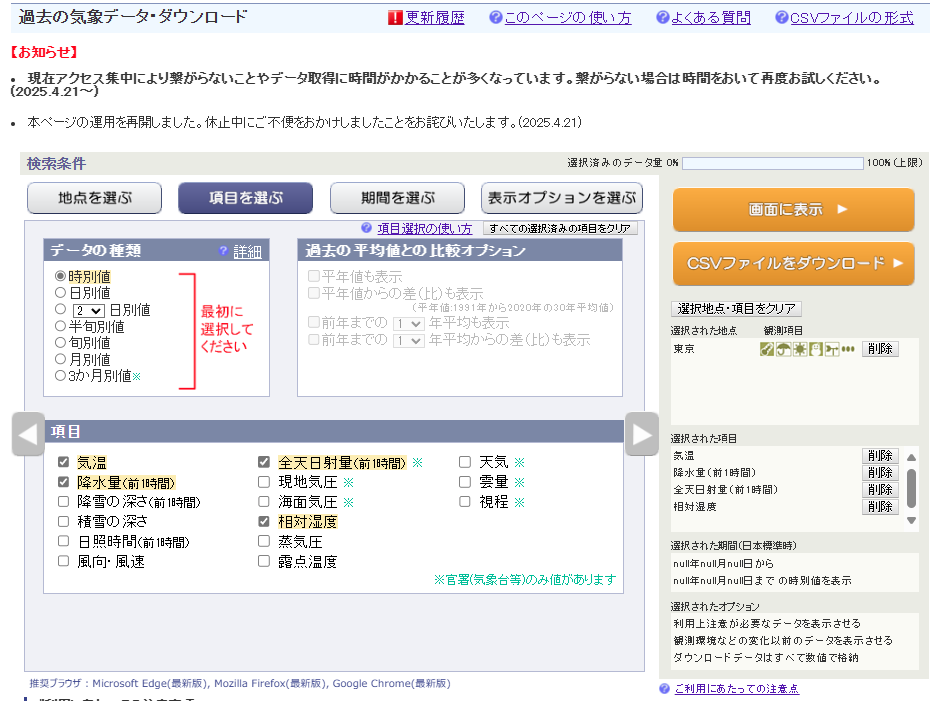Click the umbrella precipitation icon for Tokyo
Image resolution: width=938 pixels, height=701 pixels.
[x=783, y=349]
